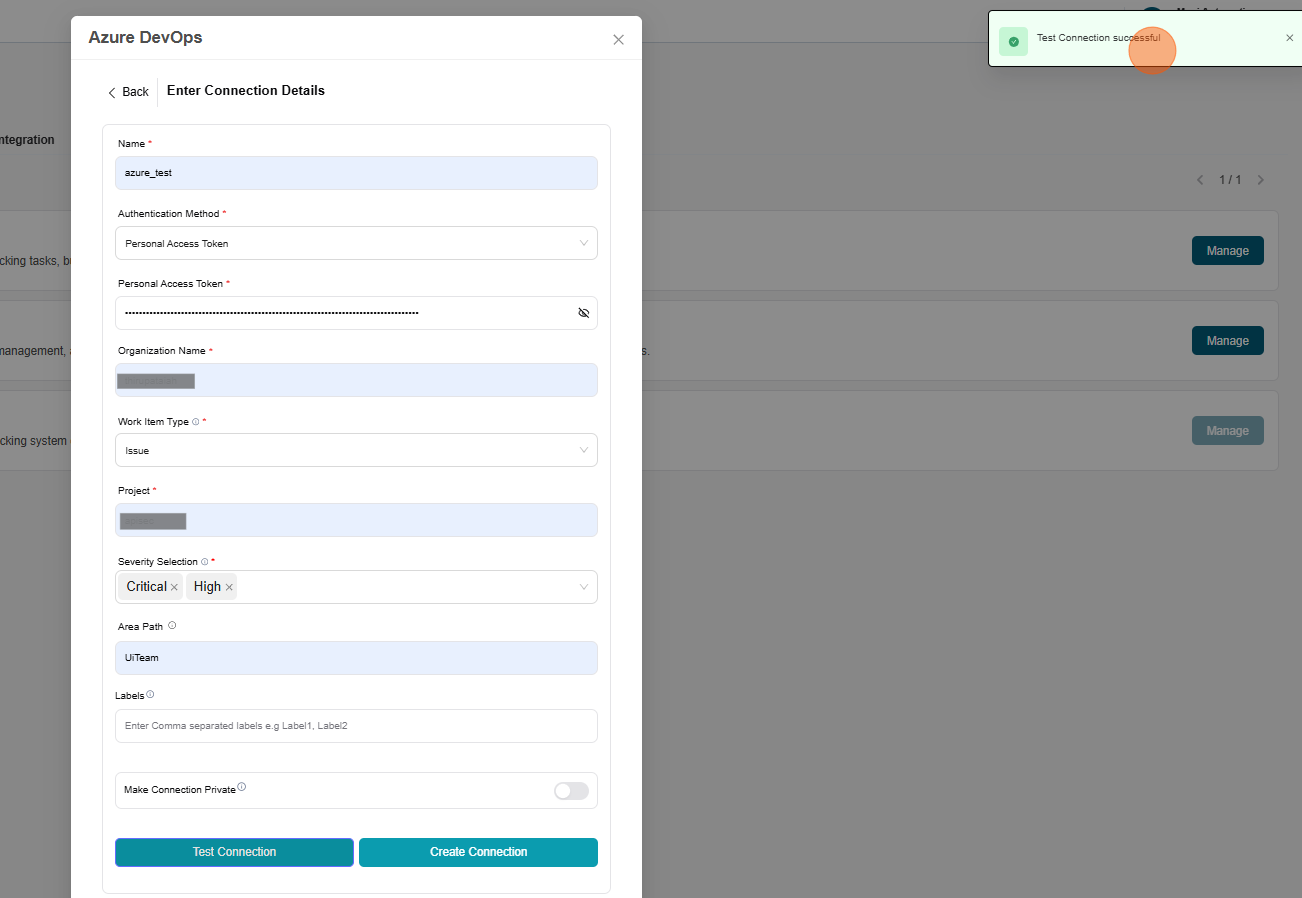Close the Azure DevOps dialog
The width and height of the screenshot is (1302, 898).
[x=618, y=40]
